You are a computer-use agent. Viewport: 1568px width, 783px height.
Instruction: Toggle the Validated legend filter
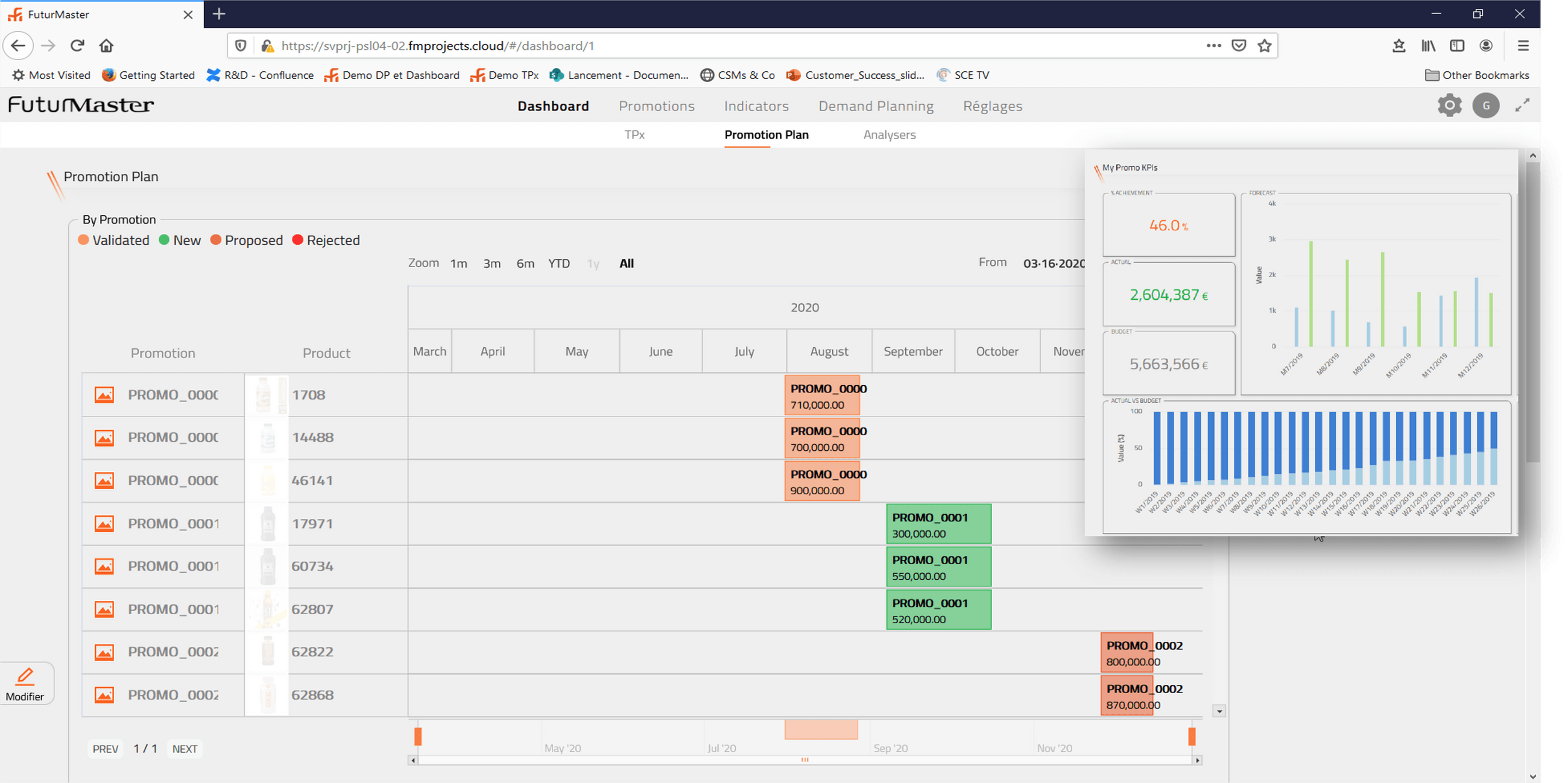tap(114, 241)
